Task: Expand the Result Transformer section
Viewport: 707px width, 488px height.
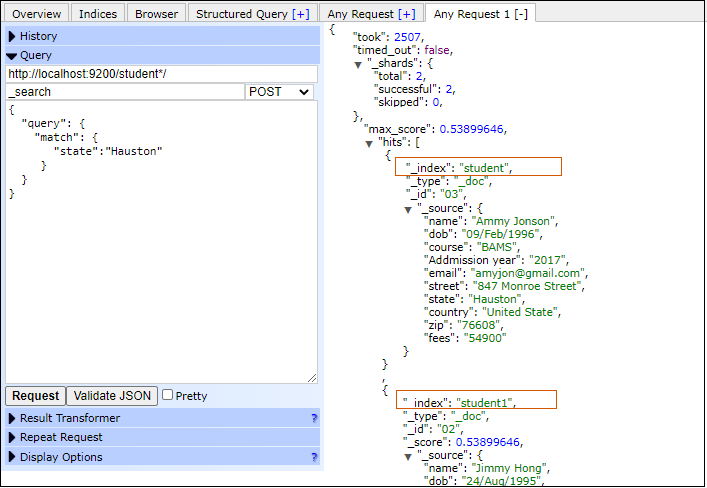Action: 162,418
